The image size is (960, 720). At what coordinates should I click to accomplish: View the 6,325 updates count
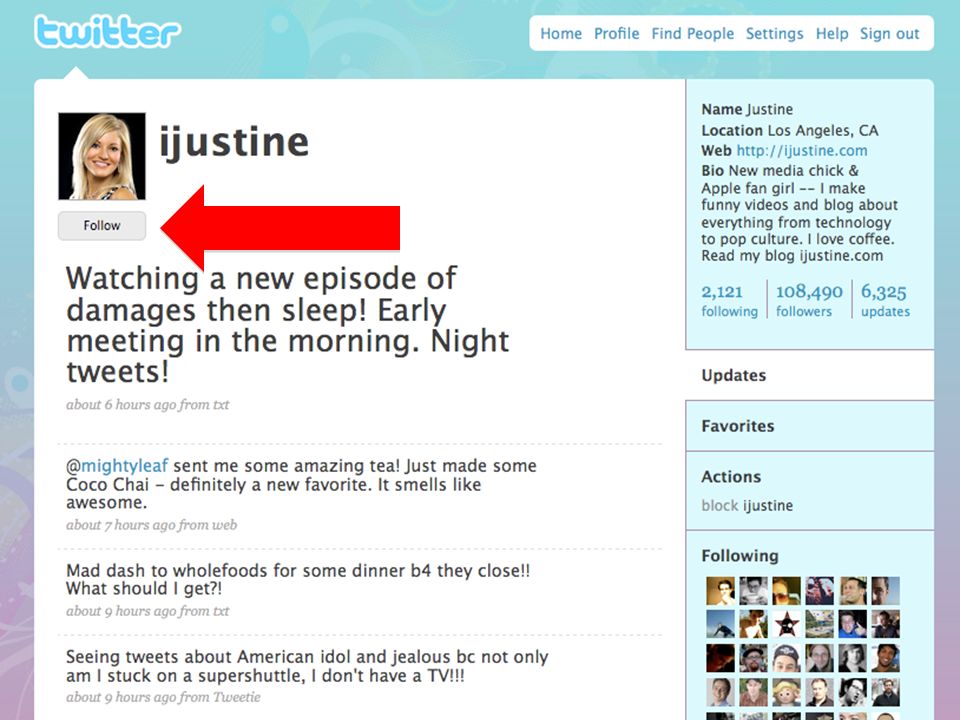(x=885, y=300)
